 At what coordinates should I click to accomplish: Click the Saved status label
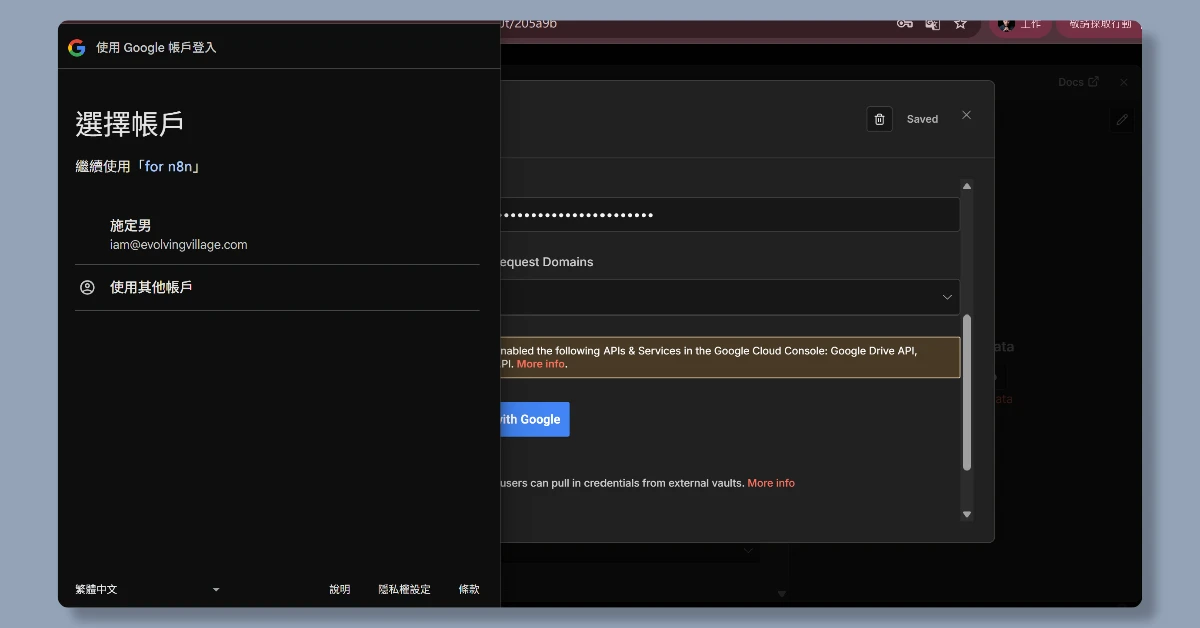point(922,119)
